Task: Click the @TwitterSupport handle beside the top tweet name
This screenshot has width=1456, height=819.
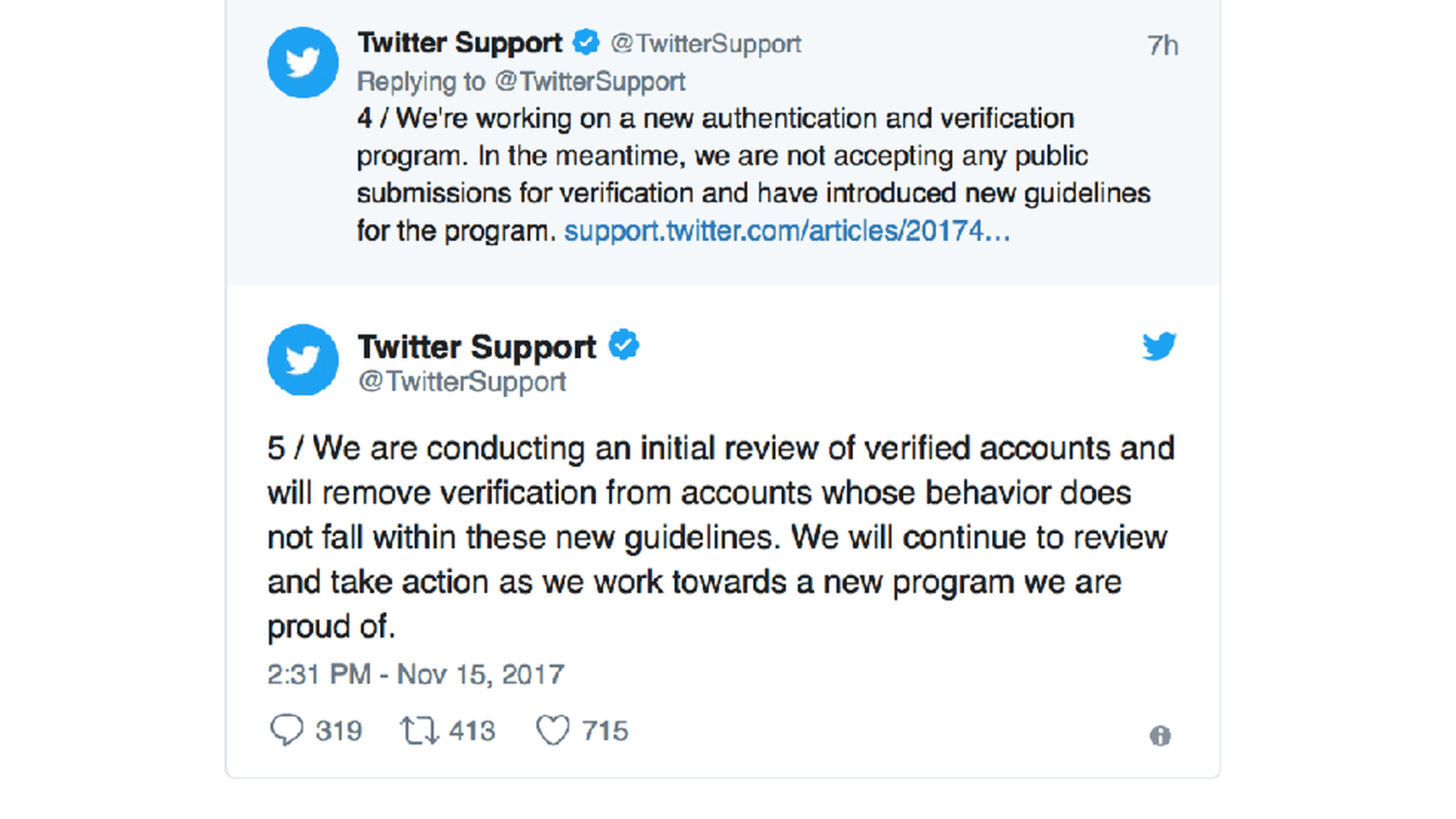Action: click(x=705, y=44)
